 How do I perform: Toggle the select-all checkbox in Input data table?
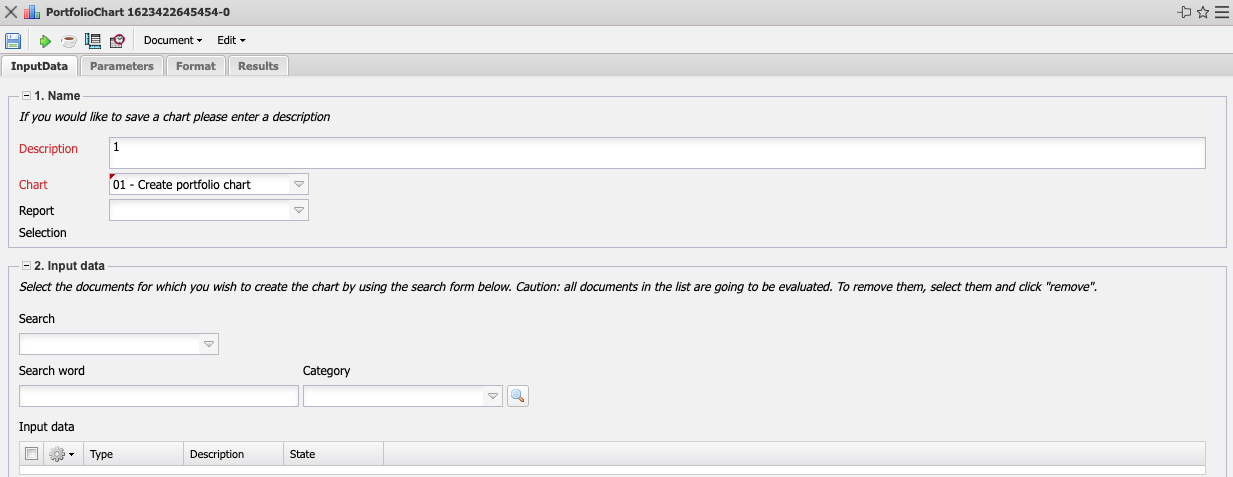(x=31, y=454)
